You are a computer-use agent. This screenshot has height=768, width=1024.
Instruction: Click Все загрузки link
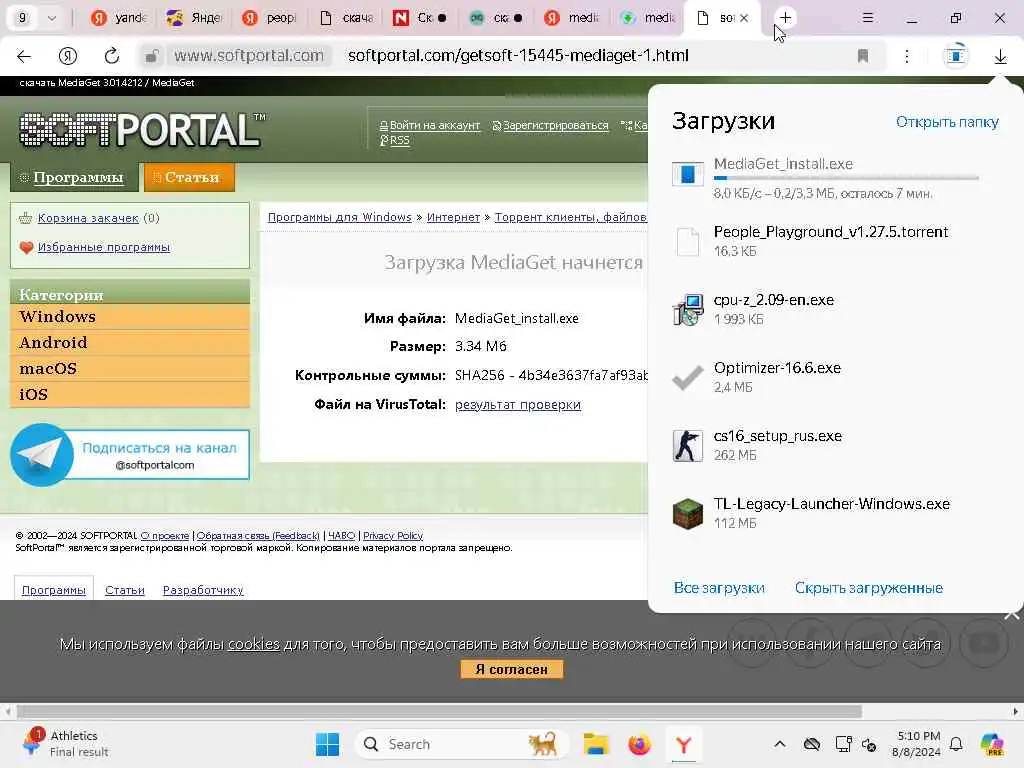click(x=719, y=588)
